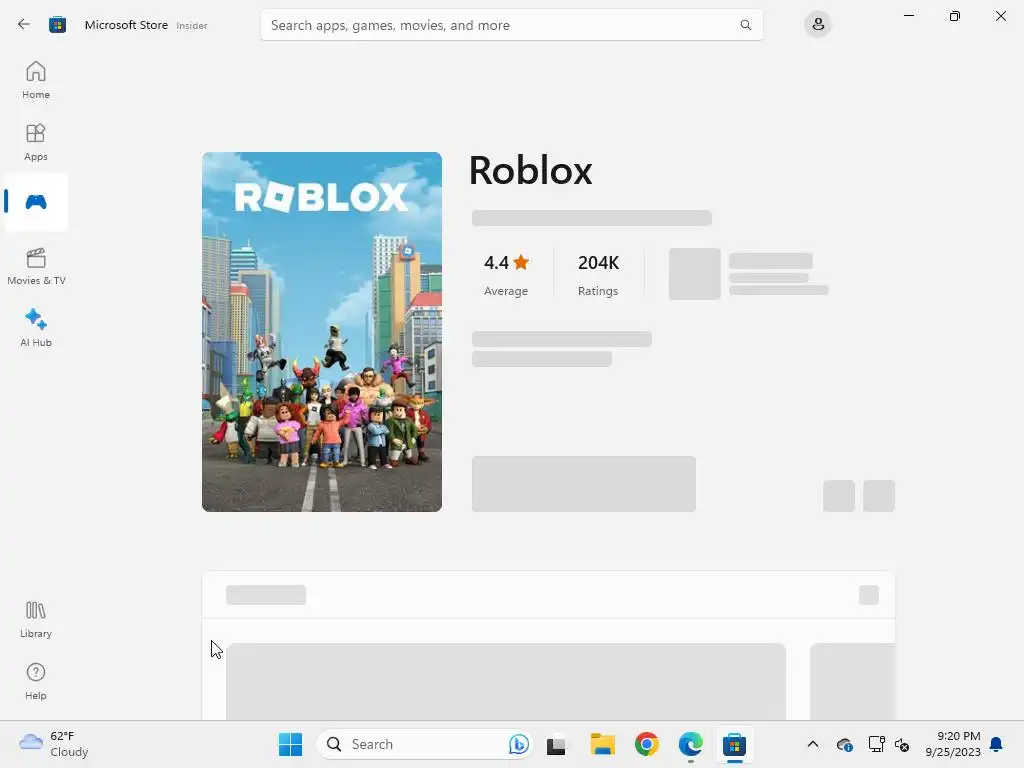1024x768 pixels.
Task: Click the 204K Ratings count
Action: tap(598, 274)
